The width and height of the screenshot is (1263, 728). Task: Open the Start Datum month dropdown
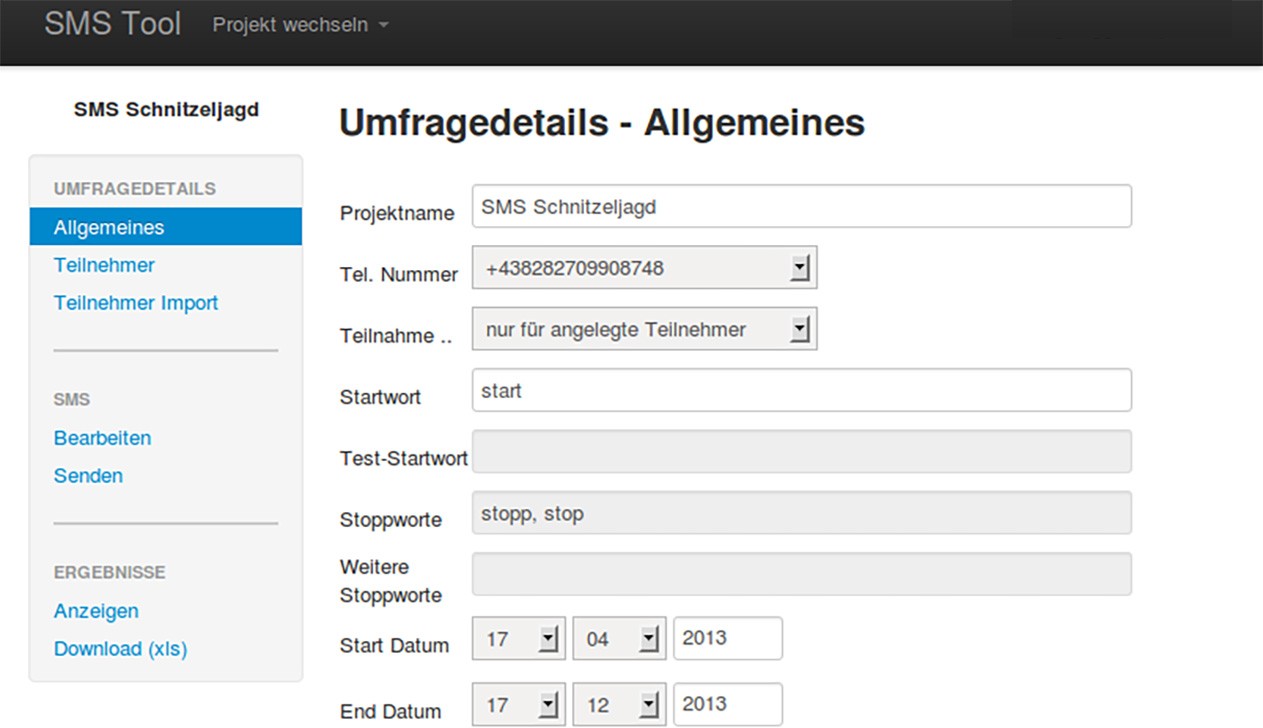coord(619,639)
